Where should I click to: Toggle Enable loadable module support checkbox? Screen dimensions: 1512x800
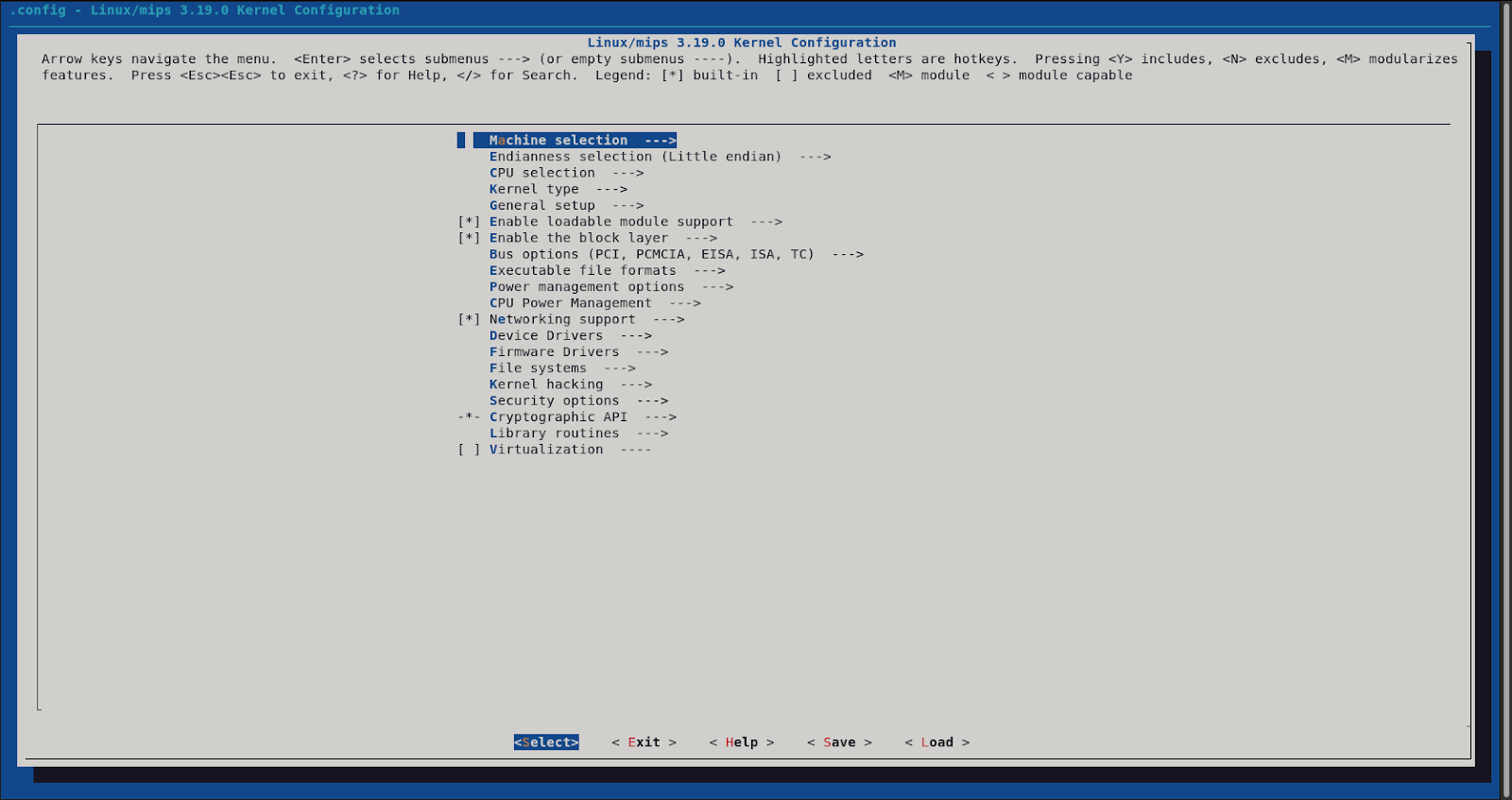tap(470, 222)
